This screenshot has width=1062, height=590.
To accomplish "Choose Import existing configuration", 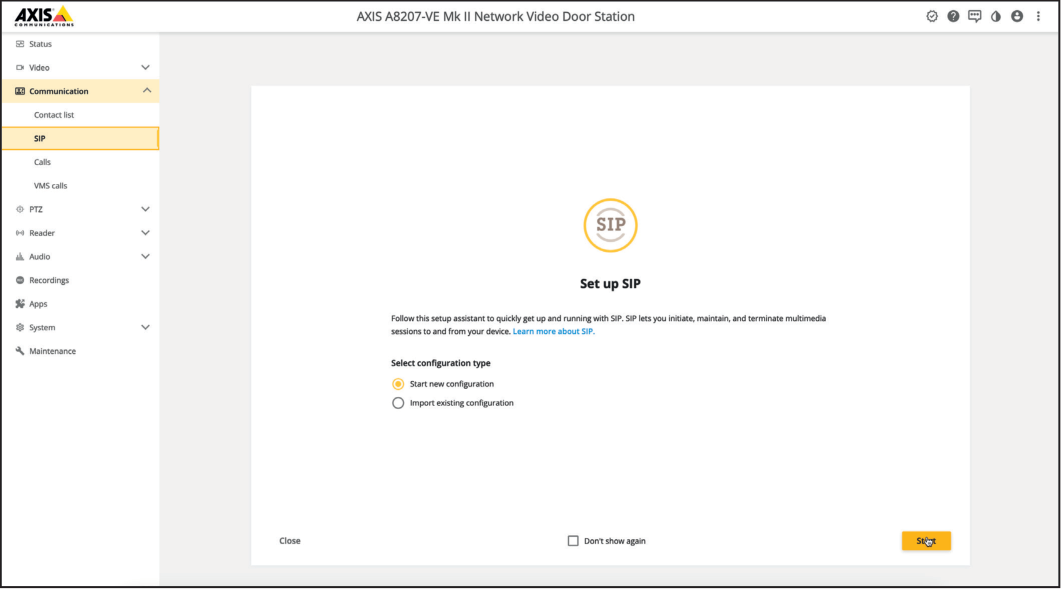I will 398,403.
